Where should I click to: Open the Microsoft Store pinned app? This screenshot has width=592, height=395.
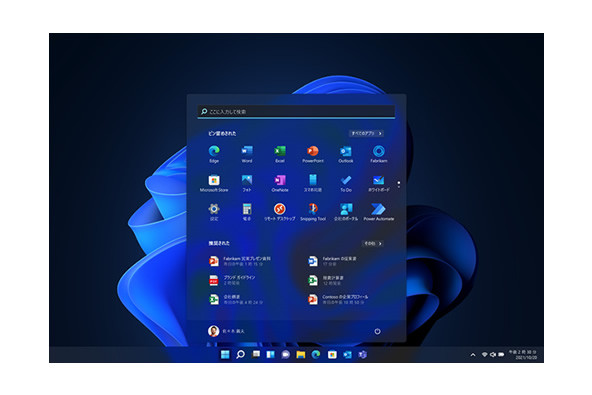(x=214, y=183)
